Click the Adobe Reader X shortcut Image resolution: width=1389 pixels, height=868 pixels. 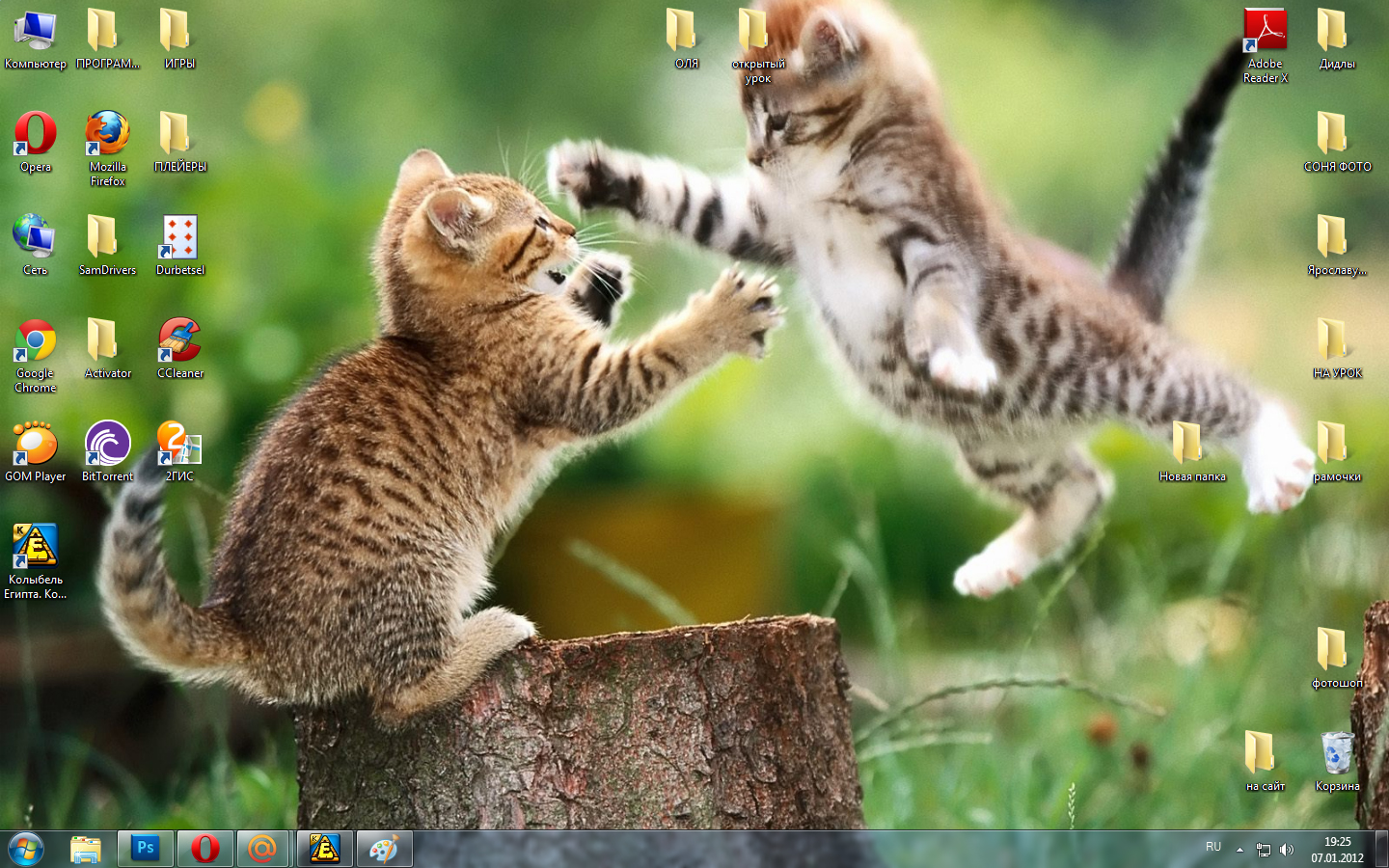coord(1265,32)
